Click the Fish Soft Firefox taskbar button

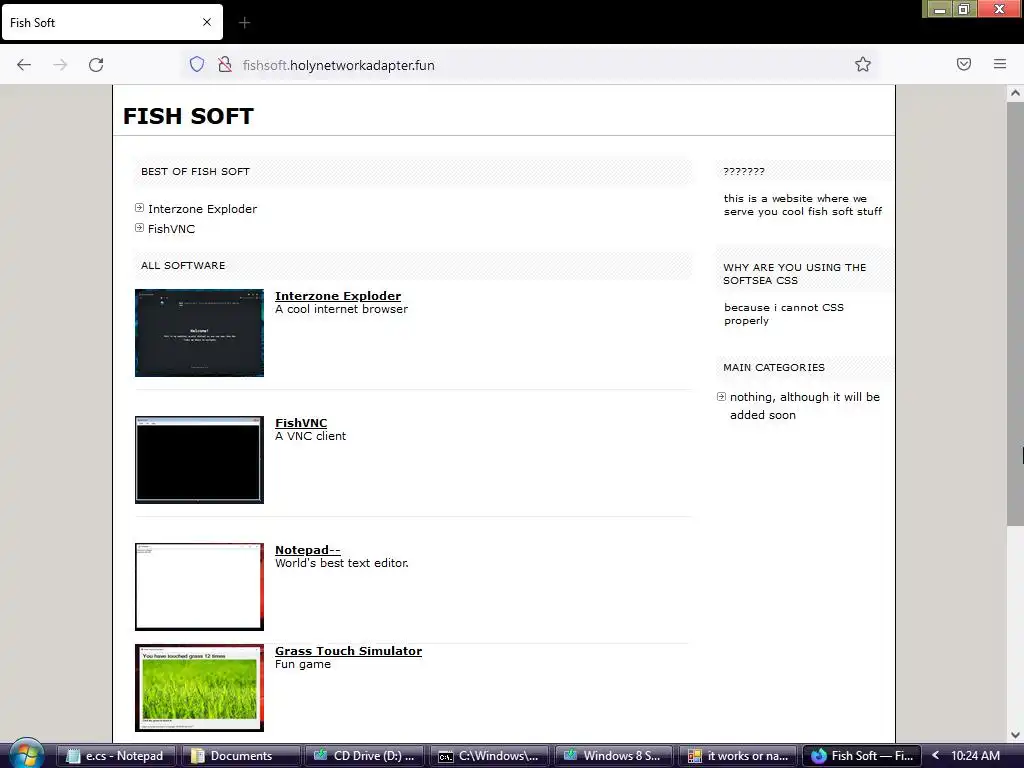[x=862, y=756]
